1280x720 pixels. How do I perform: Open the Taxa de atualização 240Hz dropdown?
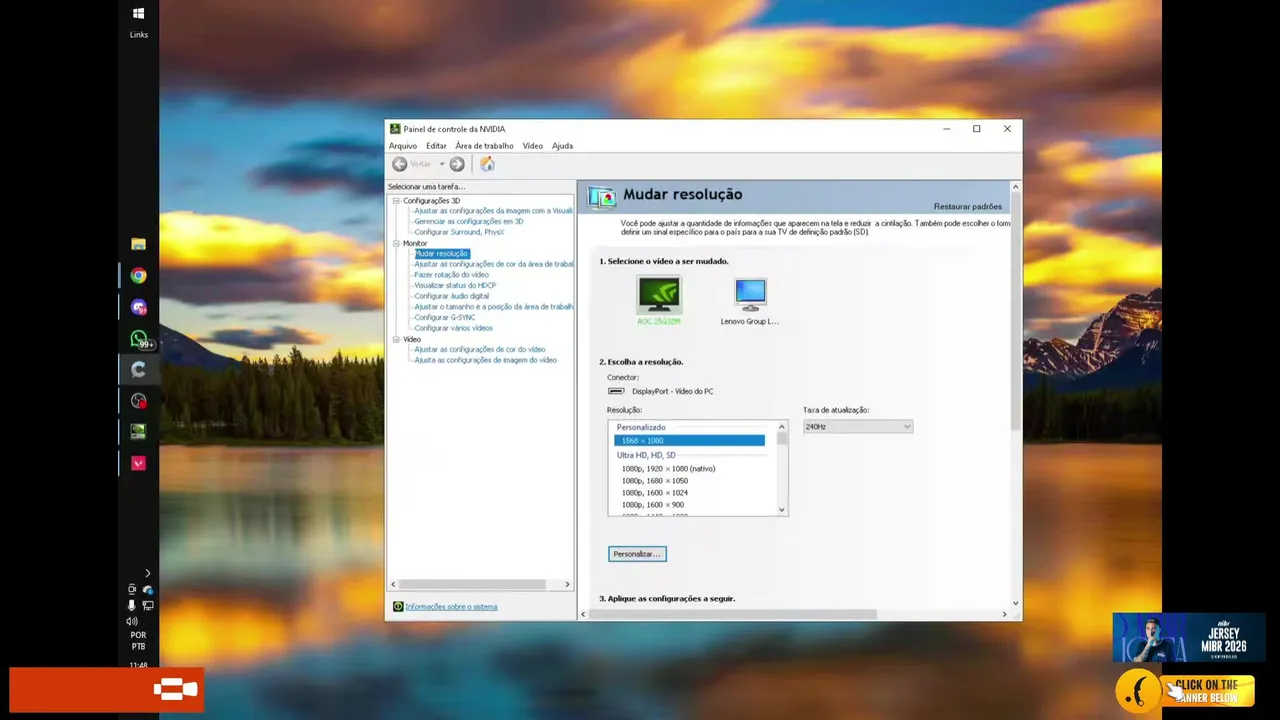point(858,427)
